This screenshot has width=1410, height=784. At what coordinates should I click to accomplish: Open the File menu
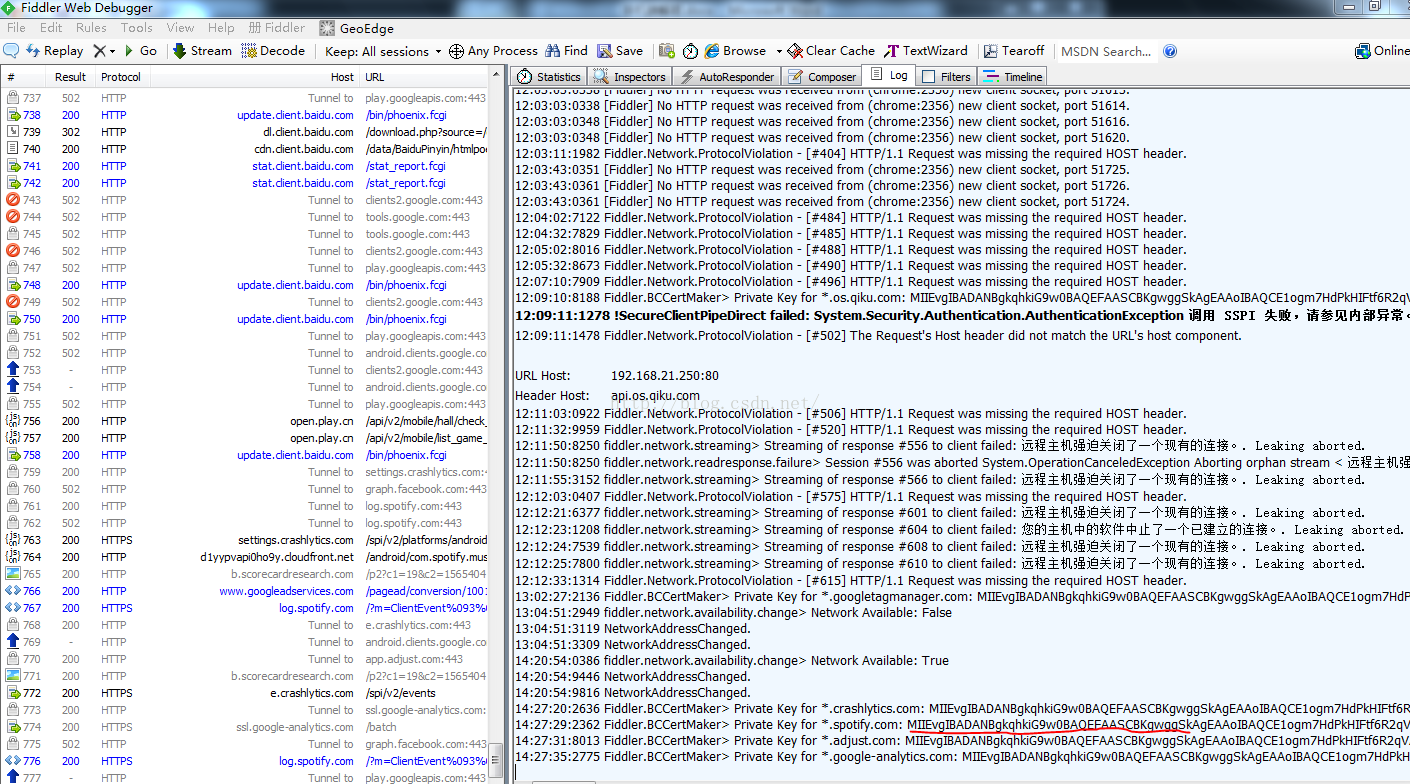[16, 28]
